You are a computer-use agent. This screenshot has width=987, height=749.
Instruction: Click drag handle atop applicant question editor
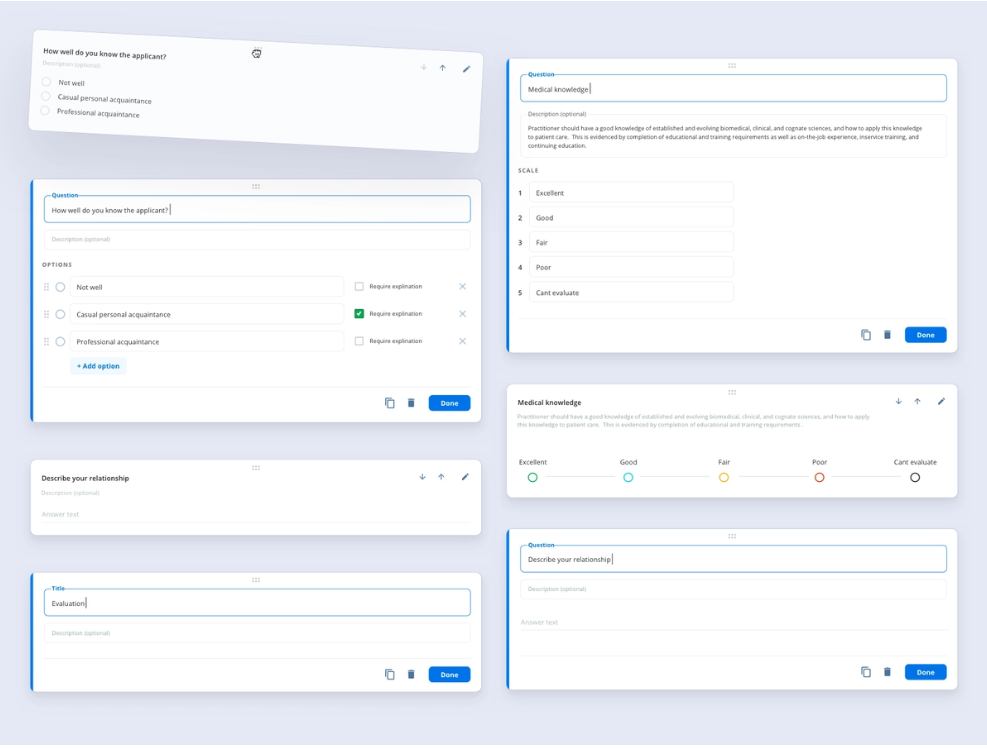256,187
